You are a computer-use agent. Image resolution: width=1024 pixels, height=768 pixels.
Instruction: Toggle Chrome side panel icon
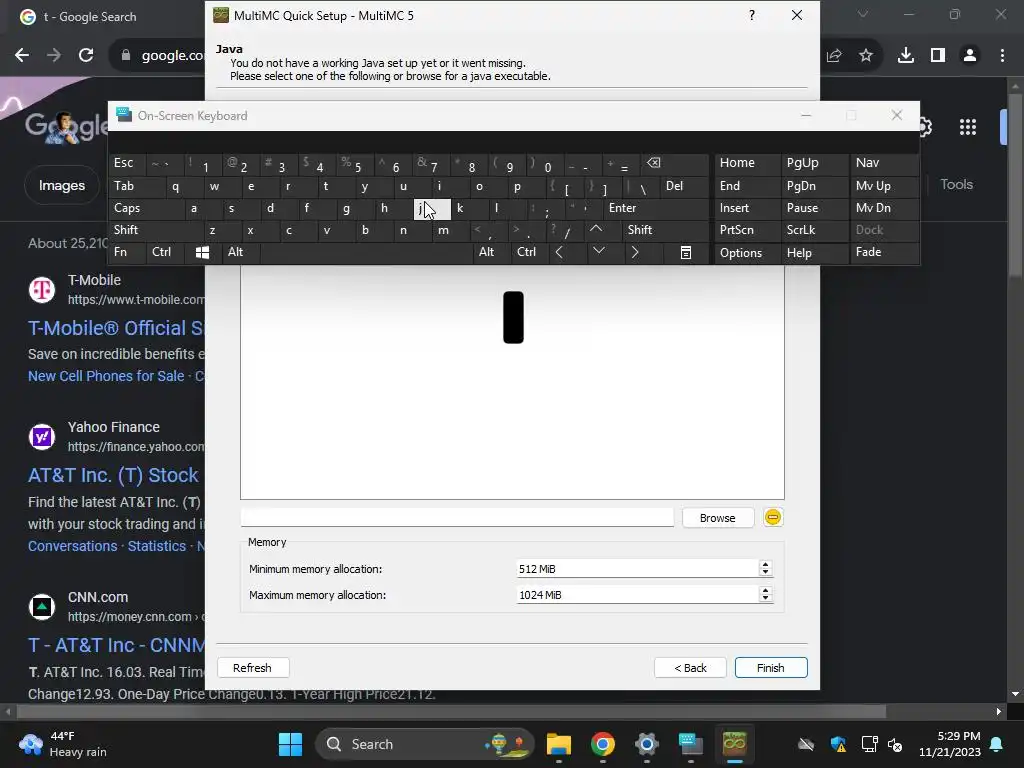(938, 56)
